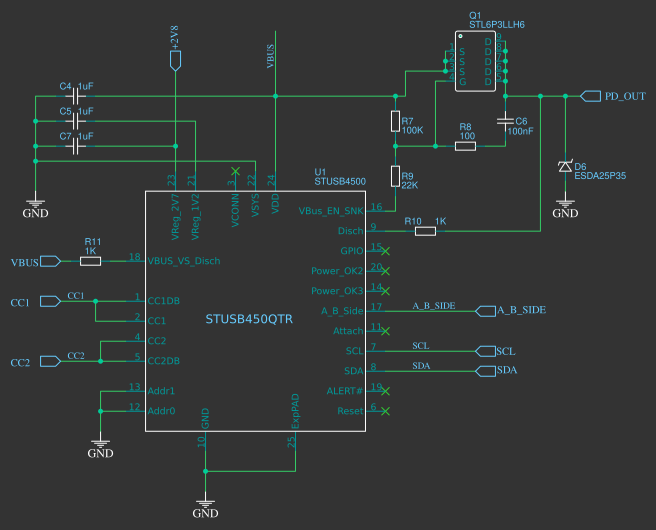The width and height of the screenshot is (656, 530).
Task: Click the VBUS input net port
Action: (51, 261)
